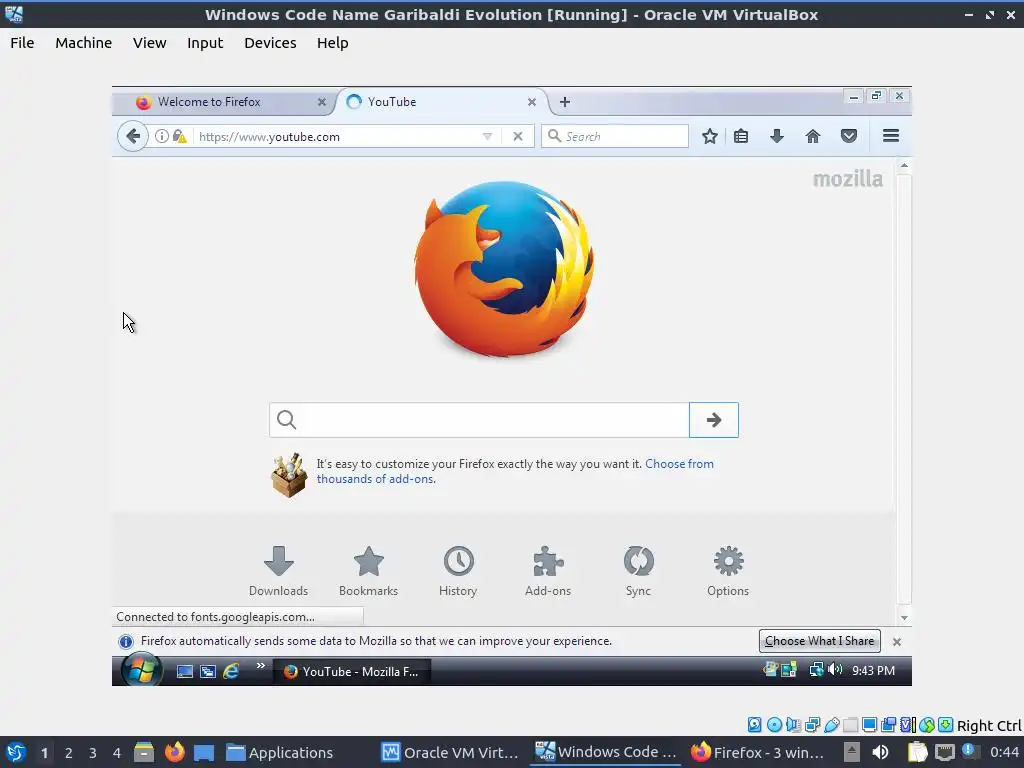This screenshot has width=1024, height=768.
Task: Click the Pocket save icon
Action: [x=848, y=136]
